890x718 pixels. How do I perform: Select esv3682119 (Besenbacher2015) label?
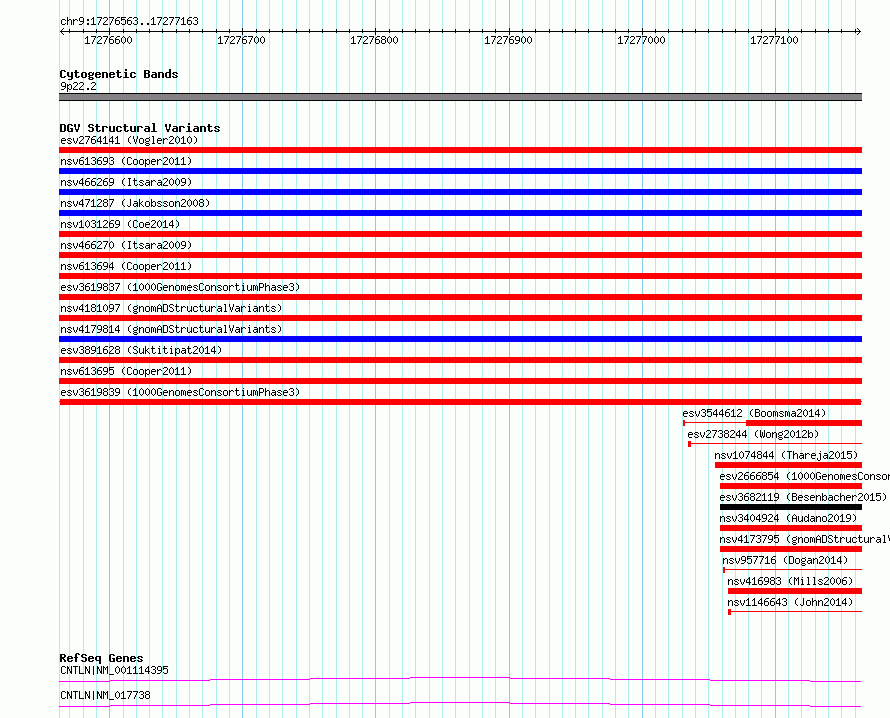click(x=803, y=497)
